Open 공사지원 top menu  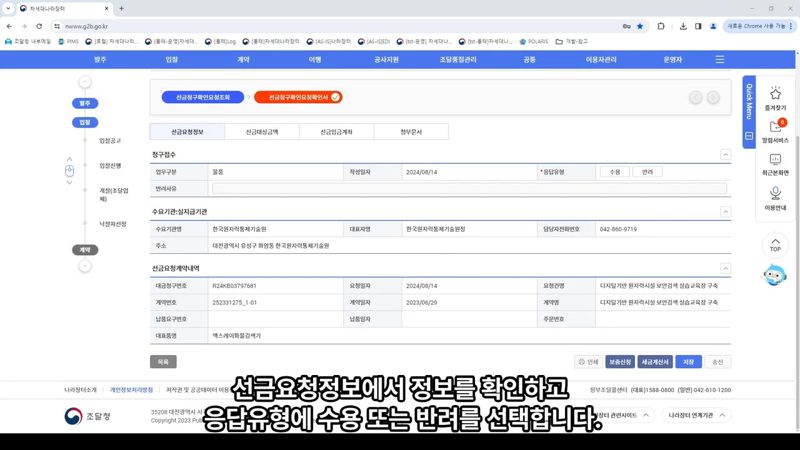[386, 60]
